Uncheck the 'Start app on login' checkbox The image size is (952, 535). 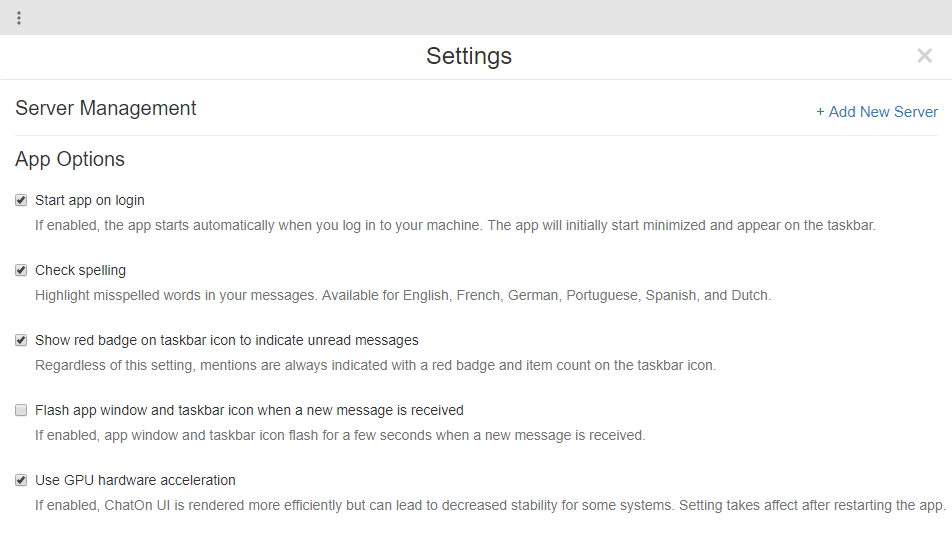click(x=21, y=200)
